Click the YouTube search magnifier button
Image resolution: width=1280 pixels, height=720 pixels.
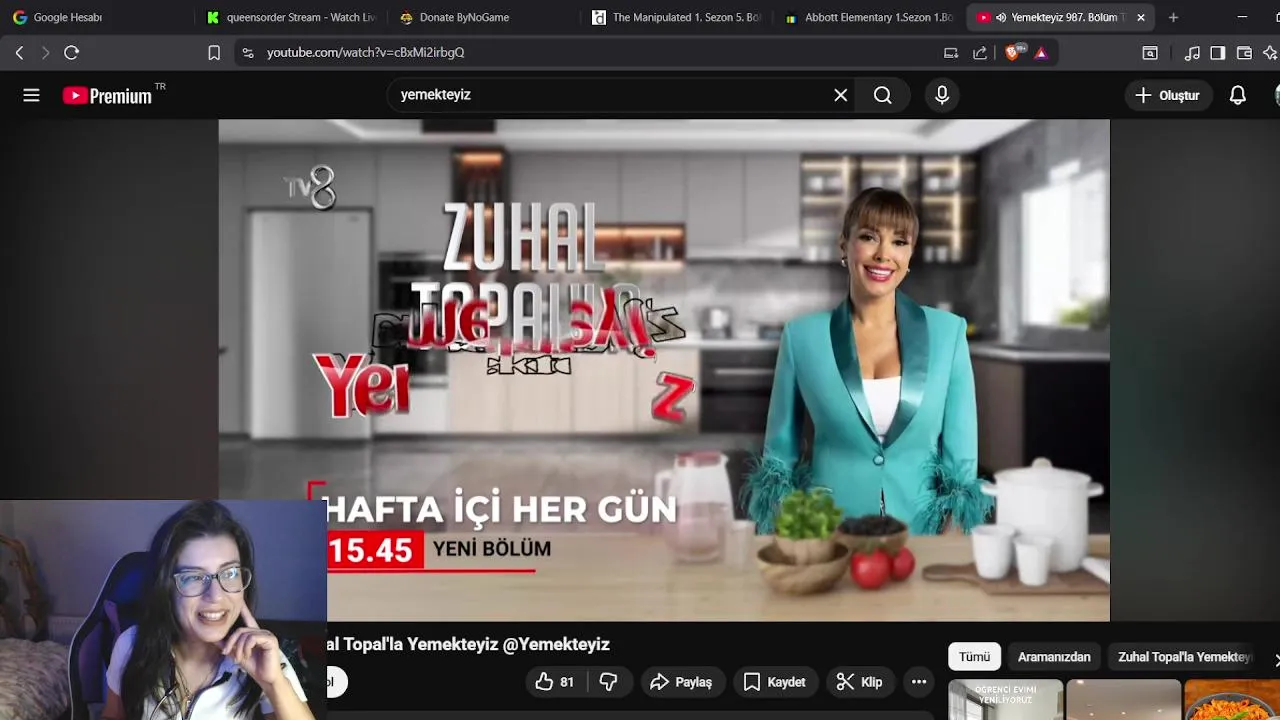pyautogui.click(x=883, y=95)
